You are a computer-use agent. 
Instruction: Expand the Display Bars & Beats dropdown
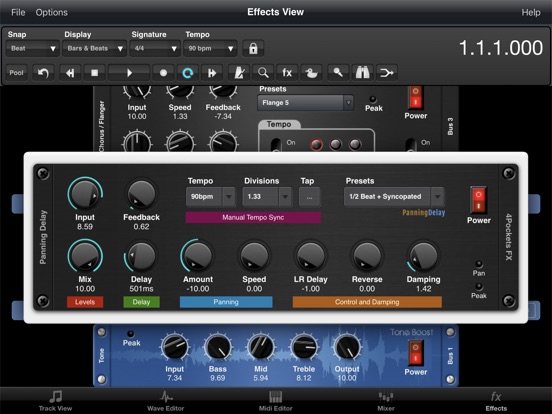point(94,48)
